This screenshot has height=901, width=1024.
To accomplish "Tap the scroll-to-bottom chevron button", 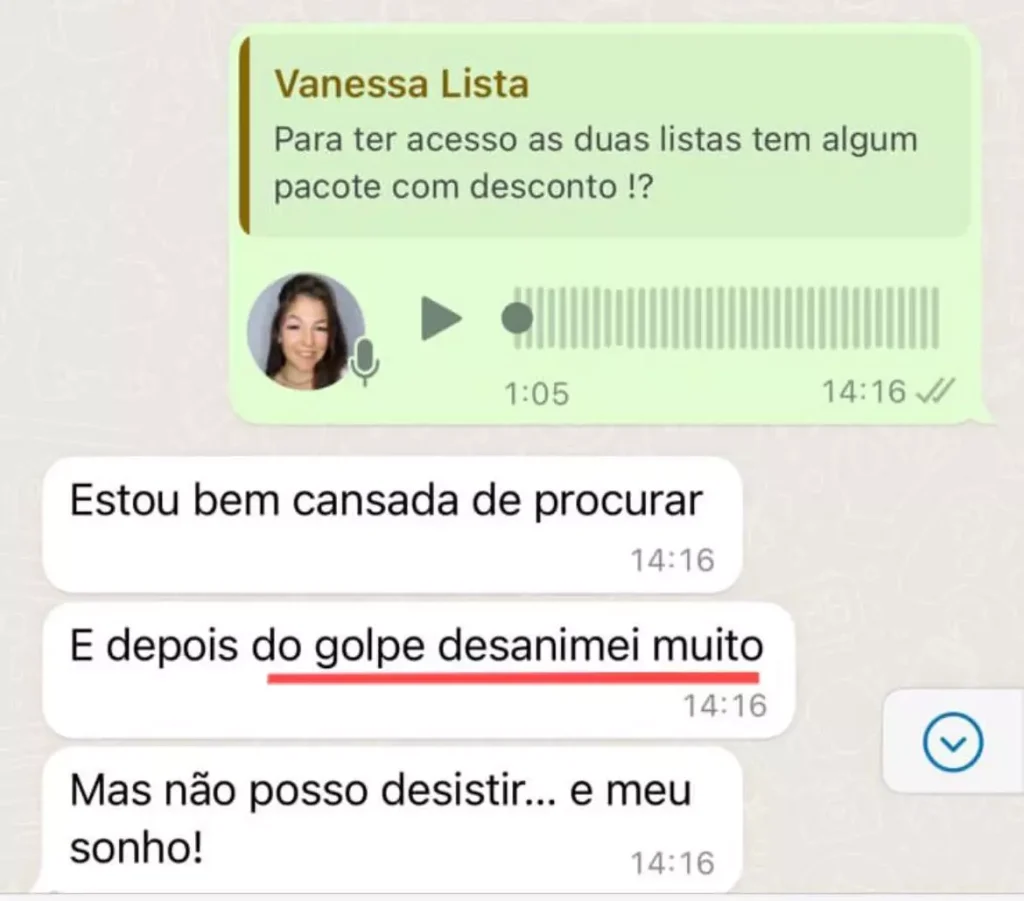I will tap(953, 742).
